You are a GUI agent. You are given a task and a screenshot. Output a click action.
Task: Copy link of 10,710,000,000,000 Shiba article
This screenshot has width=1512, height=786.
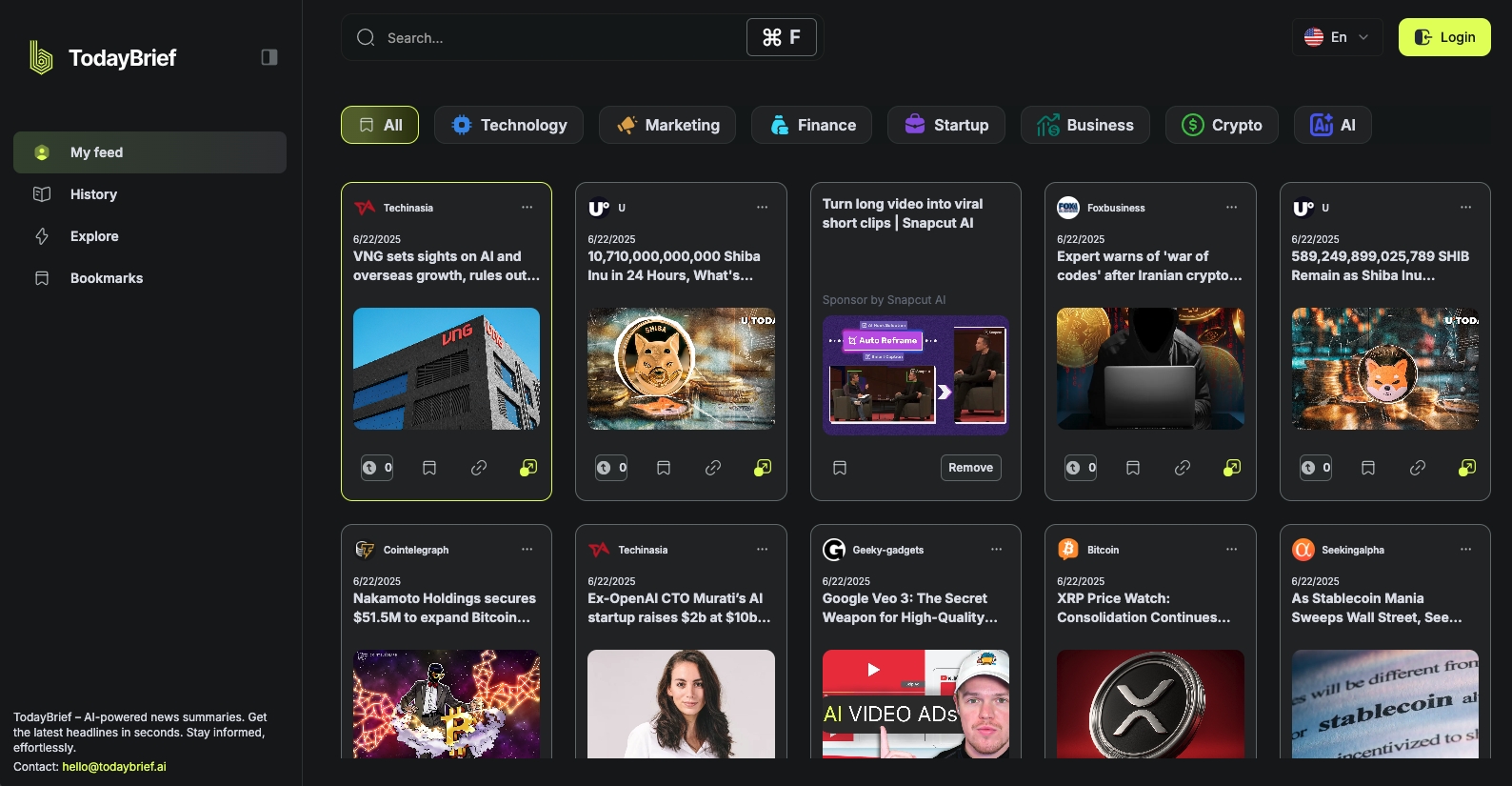[x=713, y=468]
